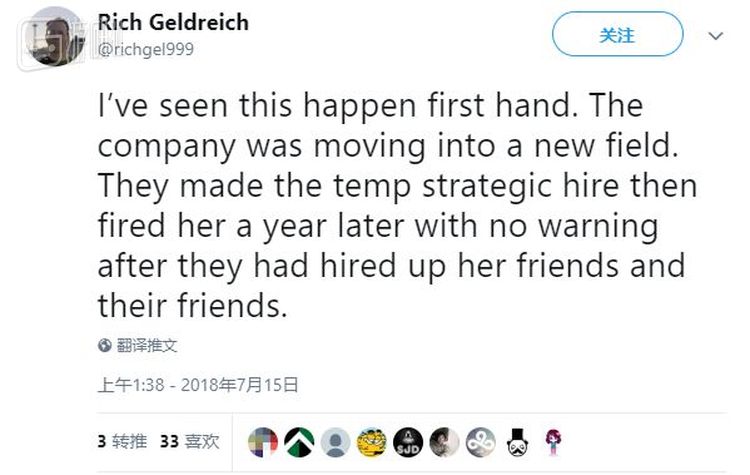Open the pink pixel character liker avatar

[x=552, y=440]
